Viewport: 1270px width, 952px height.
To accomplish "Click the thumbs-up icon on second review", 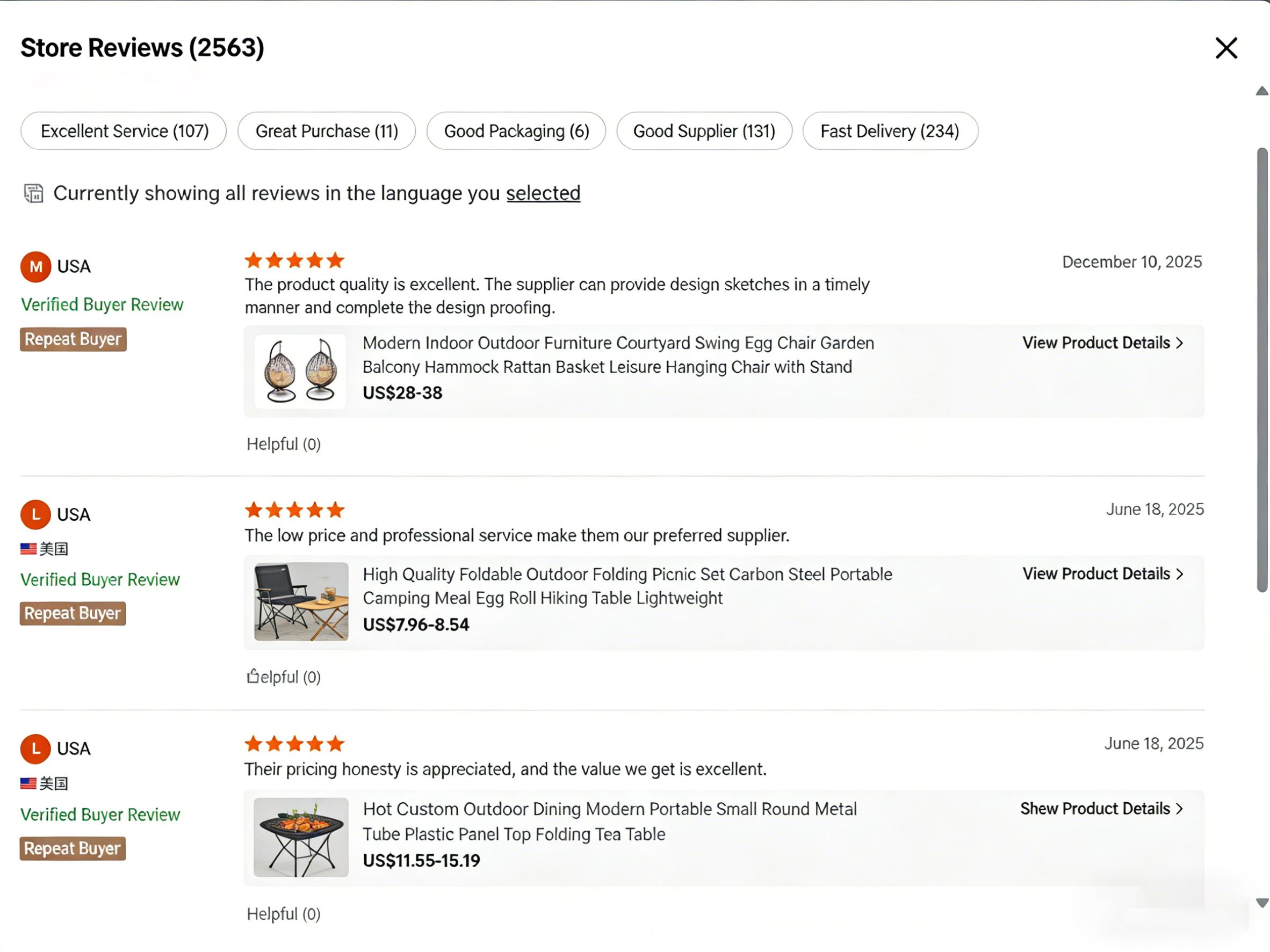I will tap(252, 677).
